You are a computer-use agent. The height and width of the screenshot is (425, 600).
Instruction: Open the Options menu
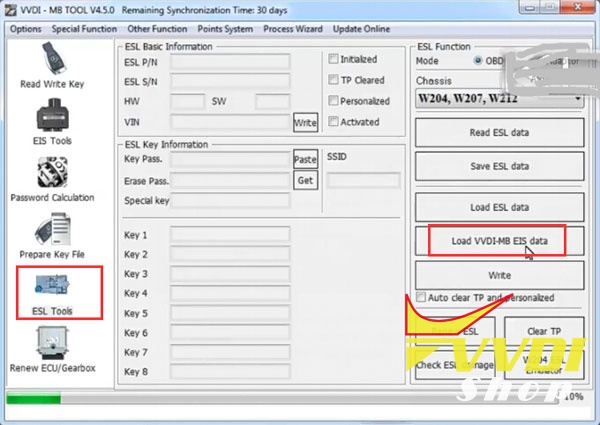(26, 29)
